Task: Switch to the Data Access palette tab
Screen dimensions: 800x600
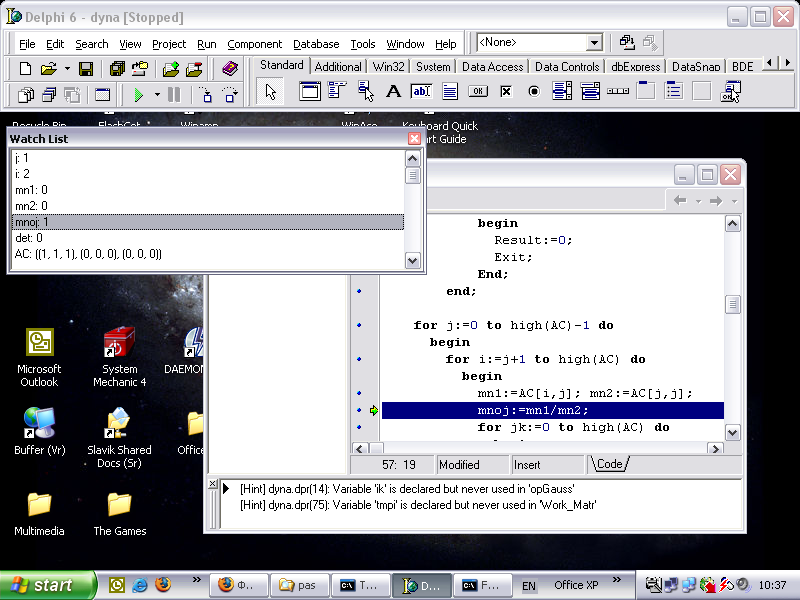Action: [x=492, y=67]
